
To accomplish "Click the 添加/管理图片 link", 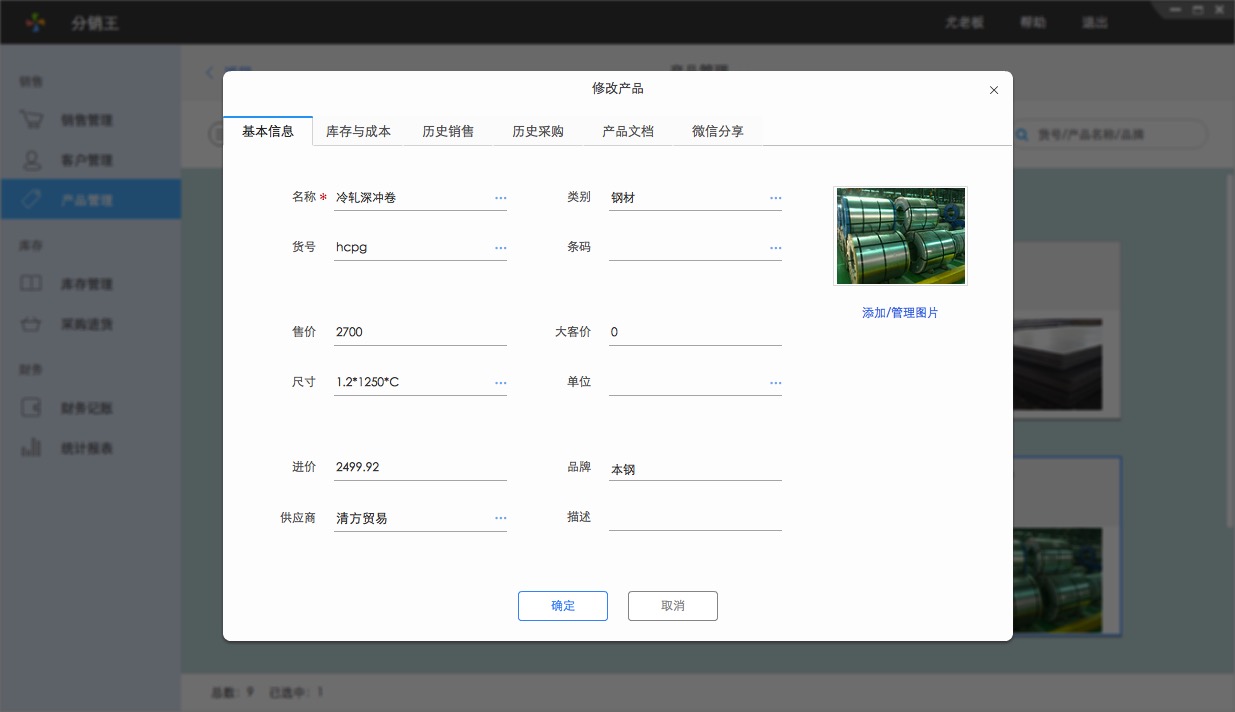I will point(900,313).
